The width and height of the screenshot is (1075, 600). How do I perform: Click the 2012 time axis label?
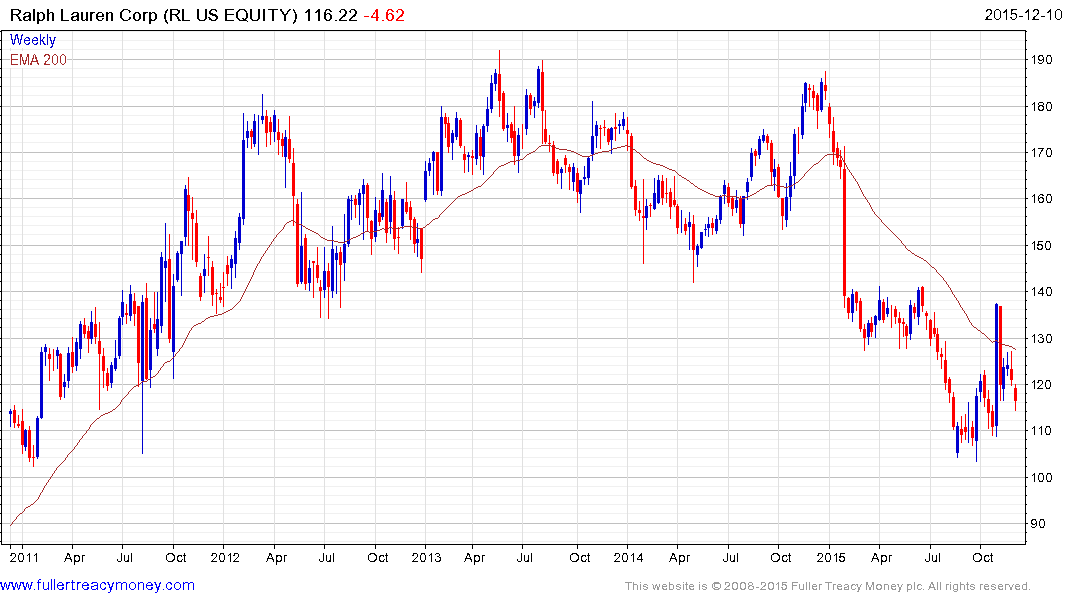click(225, 557)
